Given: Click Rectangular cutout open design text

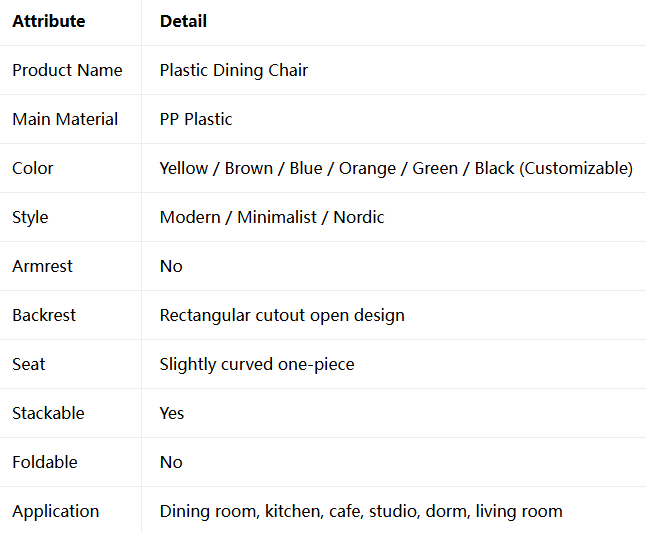Looking at the screenshot, I should (282, 315).
